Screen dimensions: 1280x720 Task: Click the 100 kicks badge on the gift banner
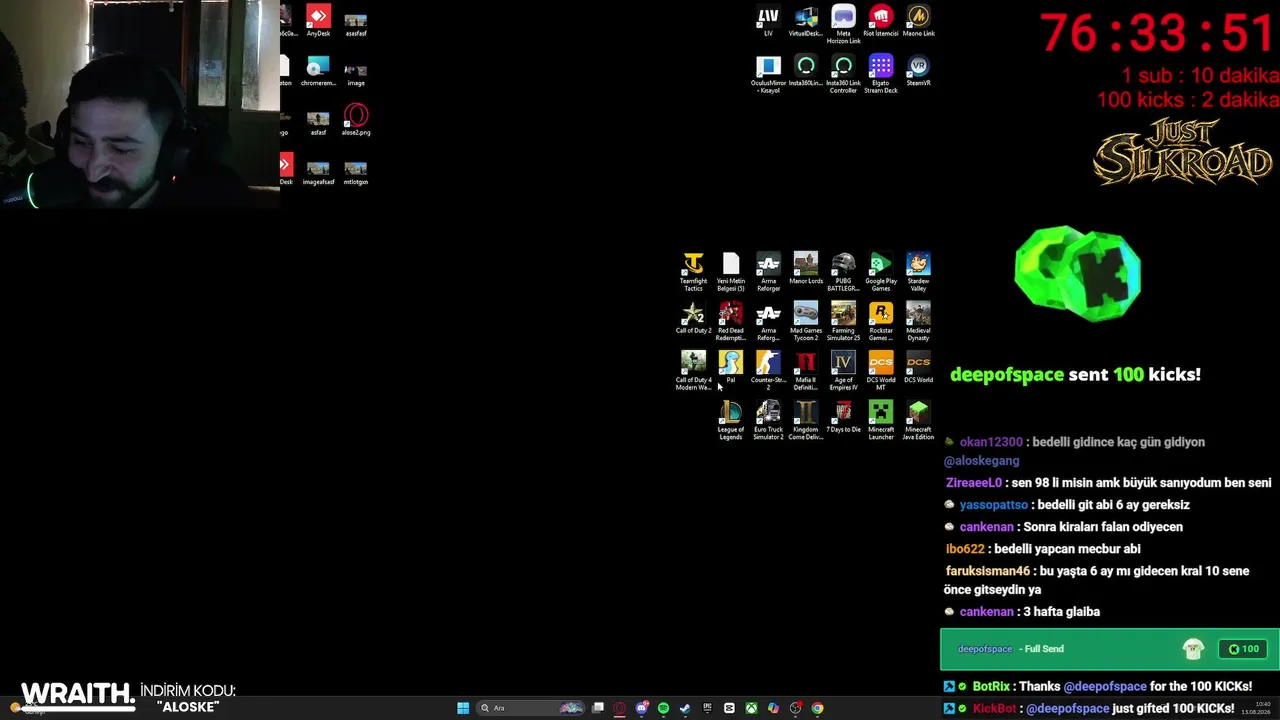[x=1243, y=649]
